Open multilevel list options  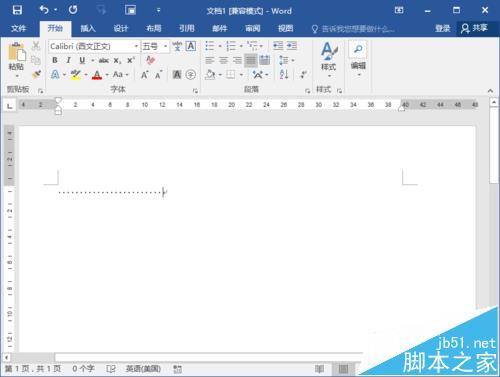coord(255,45)
